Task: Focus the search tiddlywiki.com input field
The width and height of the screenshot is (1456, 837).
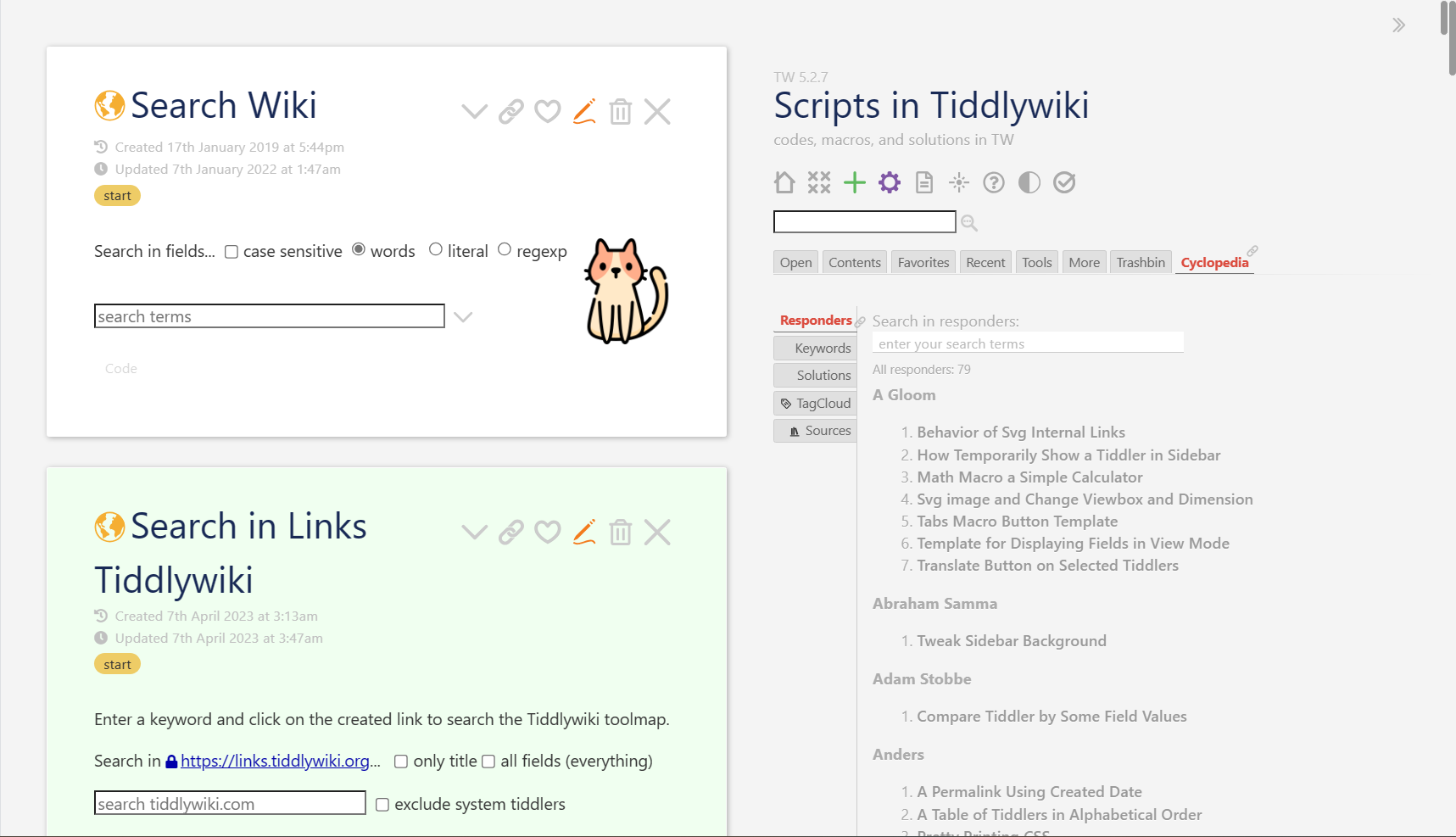Action: (230, 803)
